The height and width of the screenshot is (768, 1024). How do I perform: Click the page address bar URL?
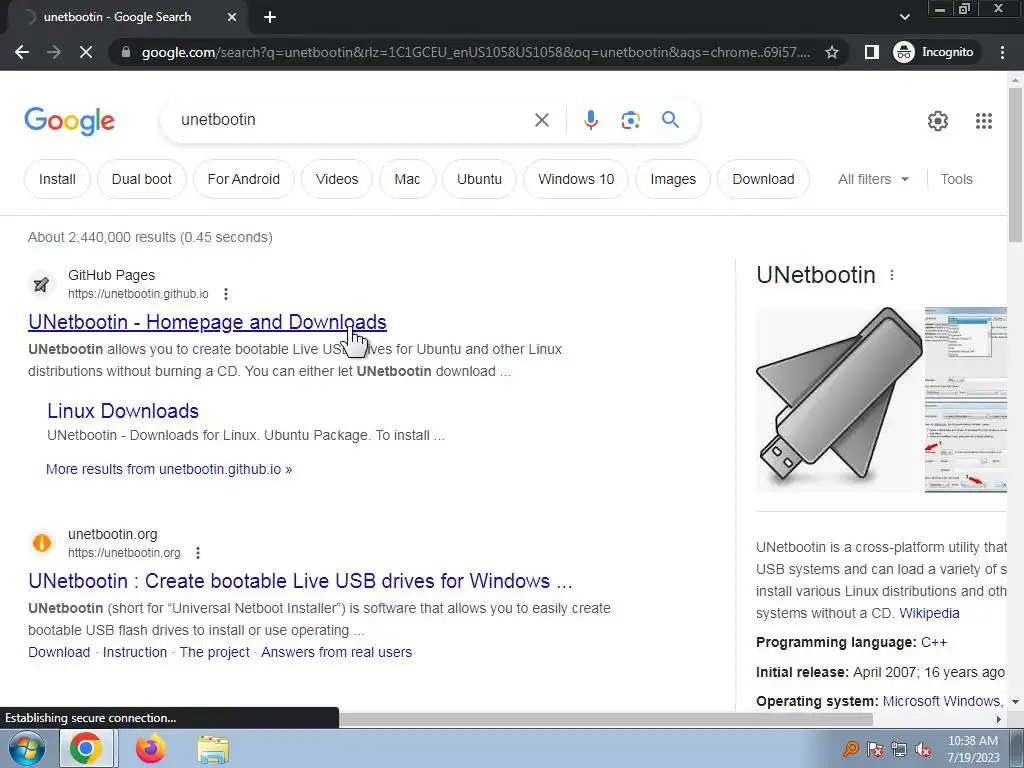[x=475, y=52]
